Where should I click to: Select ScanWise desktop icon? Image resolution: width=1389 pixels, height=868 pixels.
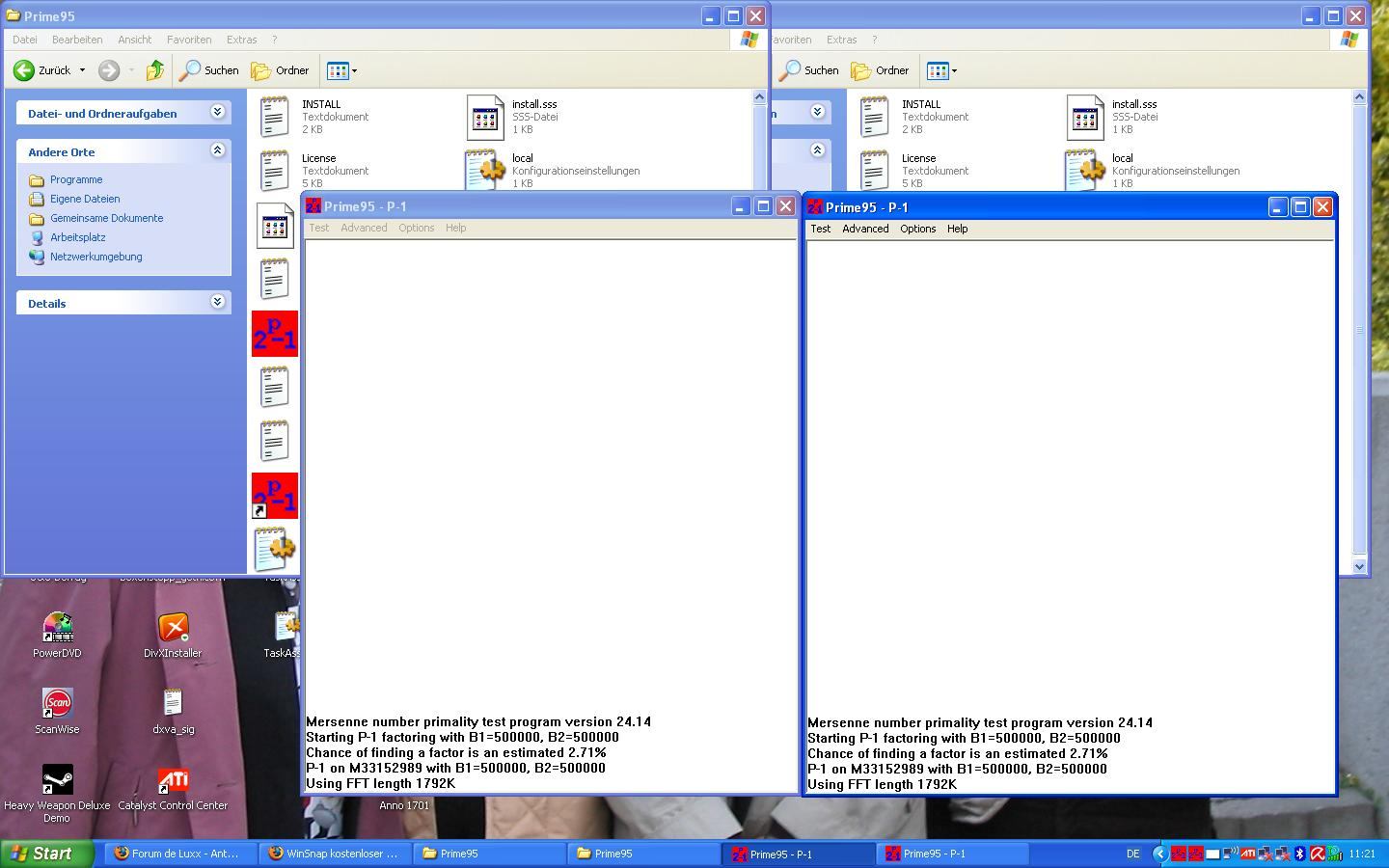tap(57, 711)
